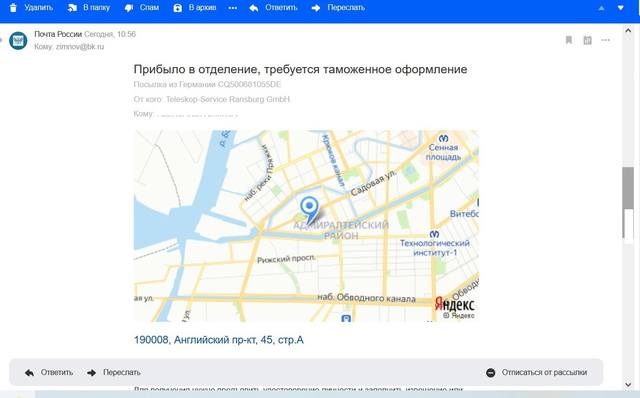Open the three-dots menu in top toolbar
The height and width of the screenshot is (398, 640).
(x=233, y=8)
